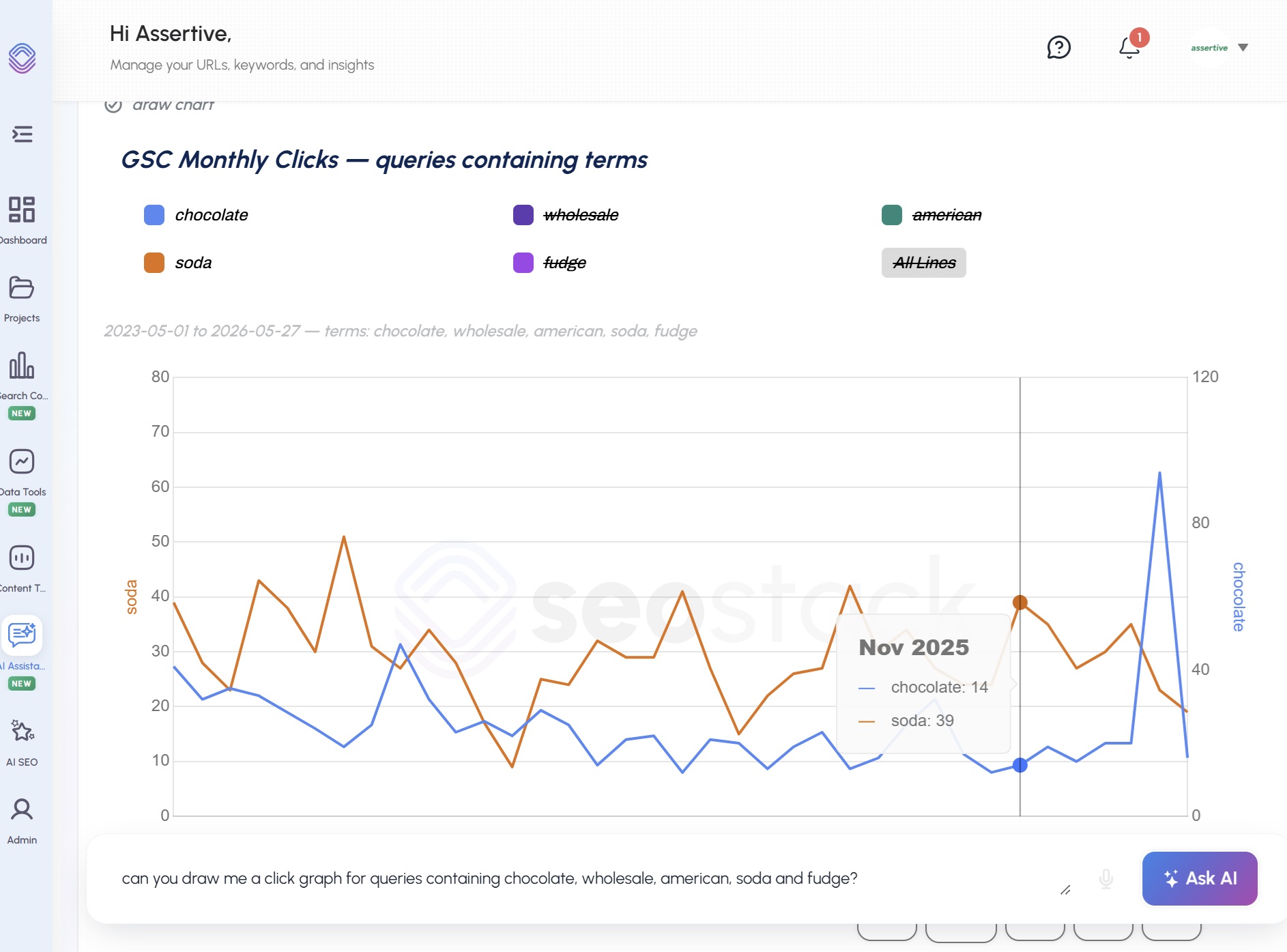1287x952 pixels.
Task: Open the Admin user icon
Action: click(22, 809)
